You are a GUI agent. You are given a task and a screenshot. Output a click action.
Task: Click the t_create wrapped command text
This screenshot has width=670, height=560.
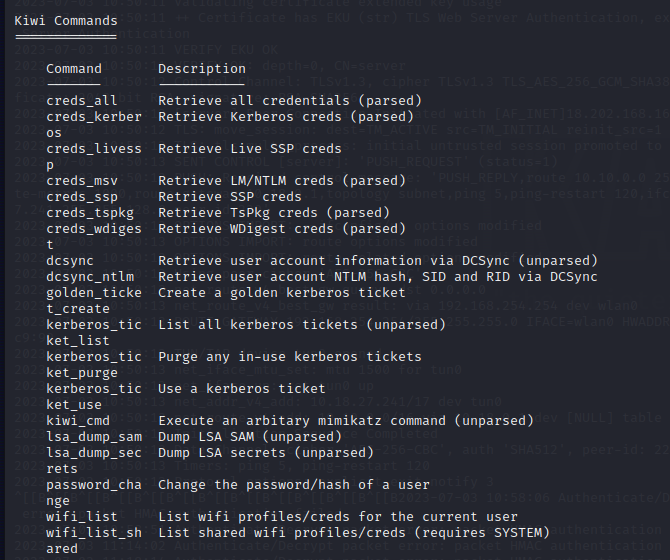pos(78,309)
